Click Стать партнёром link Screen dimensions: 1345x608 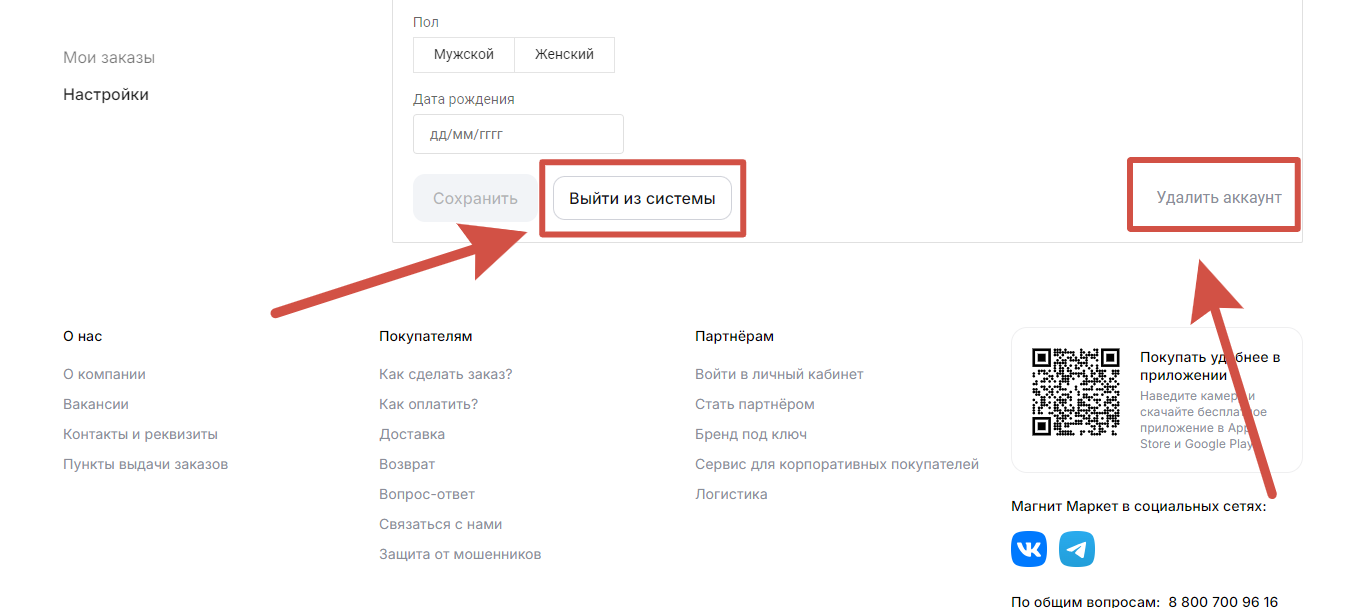tap(754, 404)
